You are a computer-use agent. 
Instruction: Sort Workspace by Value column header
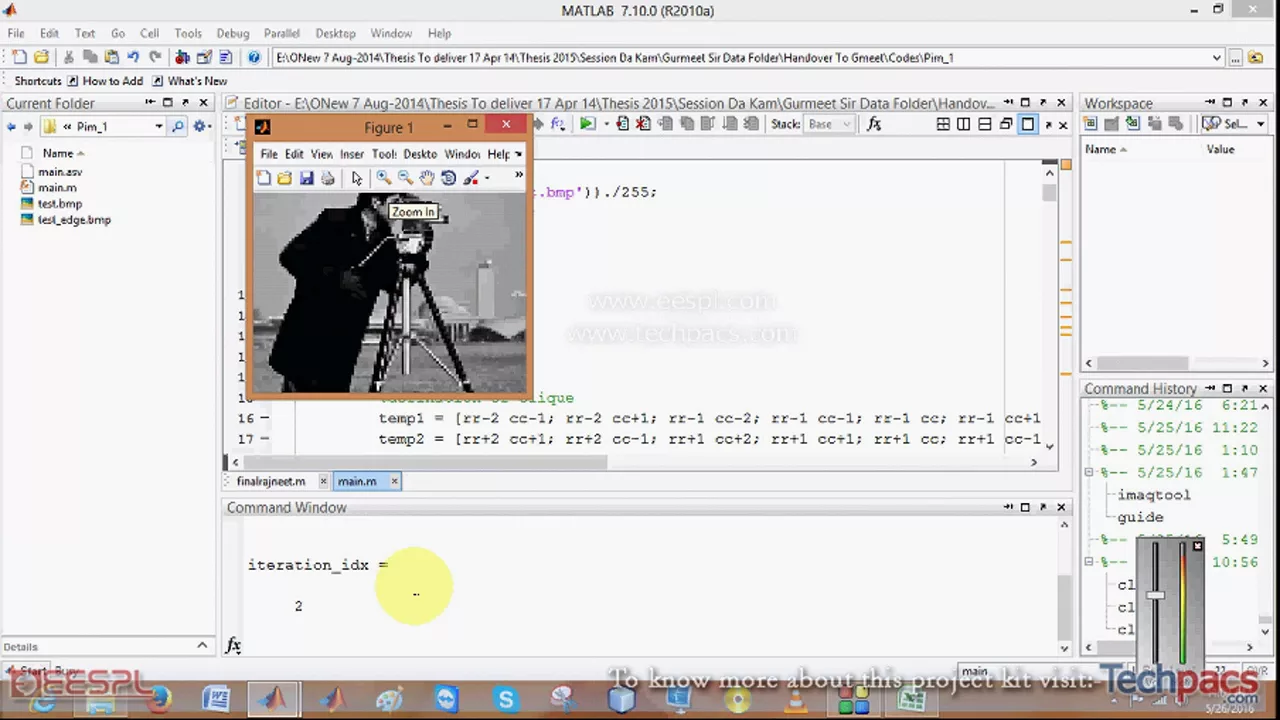point(1220,149)
